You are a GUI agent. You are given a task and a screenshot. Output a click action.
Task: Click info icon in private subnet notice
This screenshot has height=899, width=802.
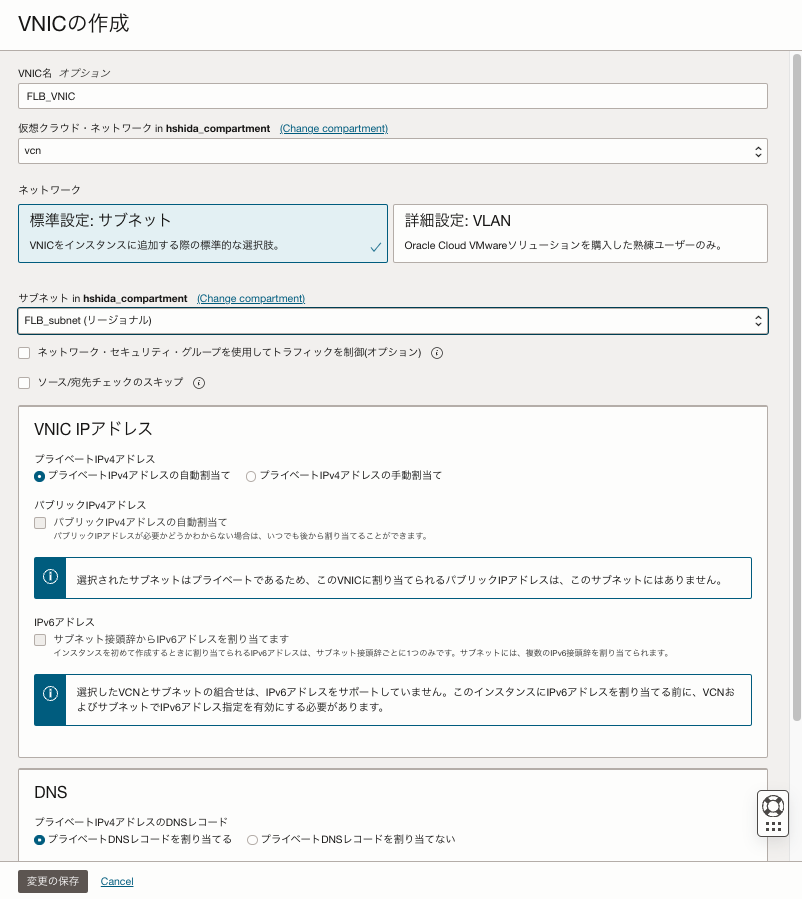click(x=50, y=576)
